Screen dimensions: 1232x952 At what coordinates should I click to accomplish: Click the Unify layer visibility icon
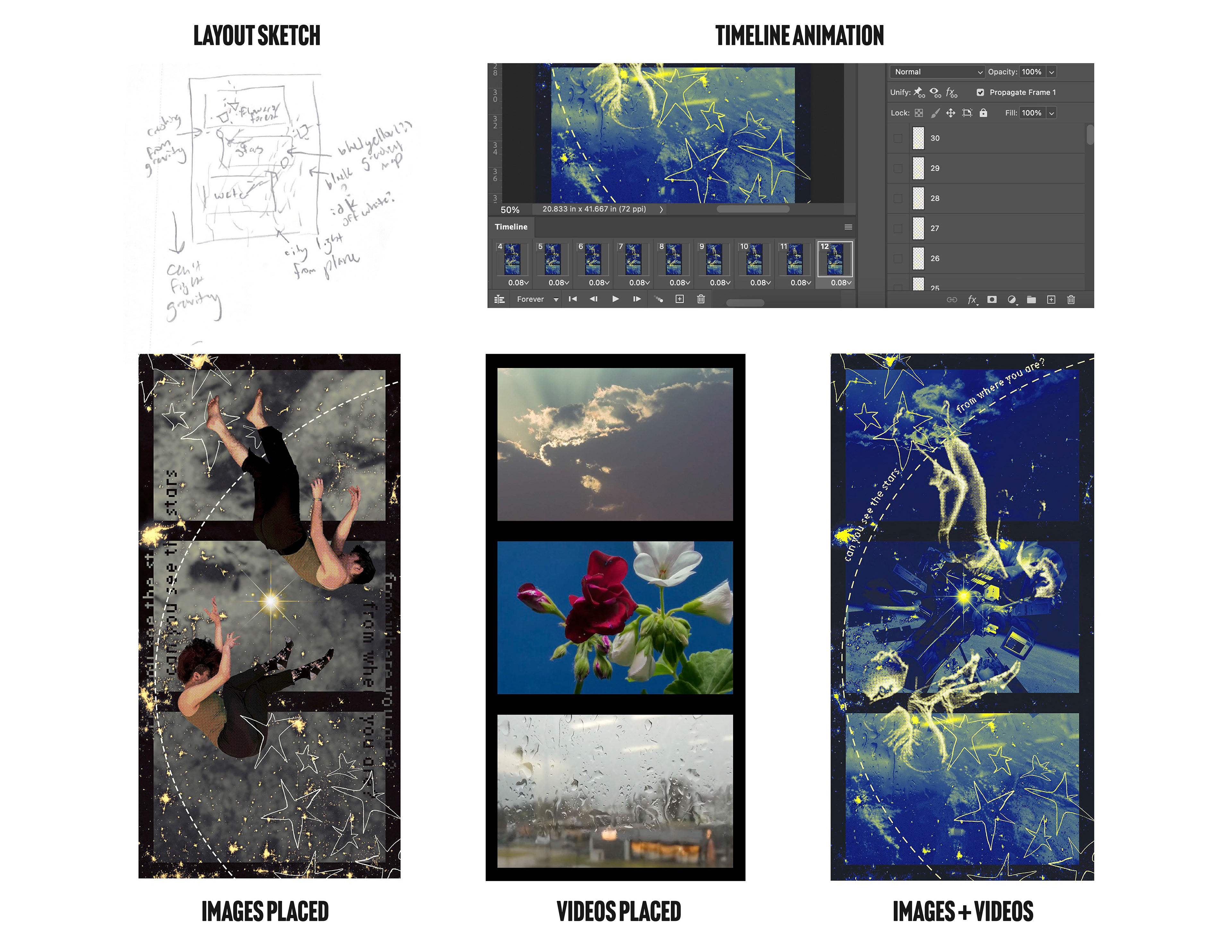(935, 92)
